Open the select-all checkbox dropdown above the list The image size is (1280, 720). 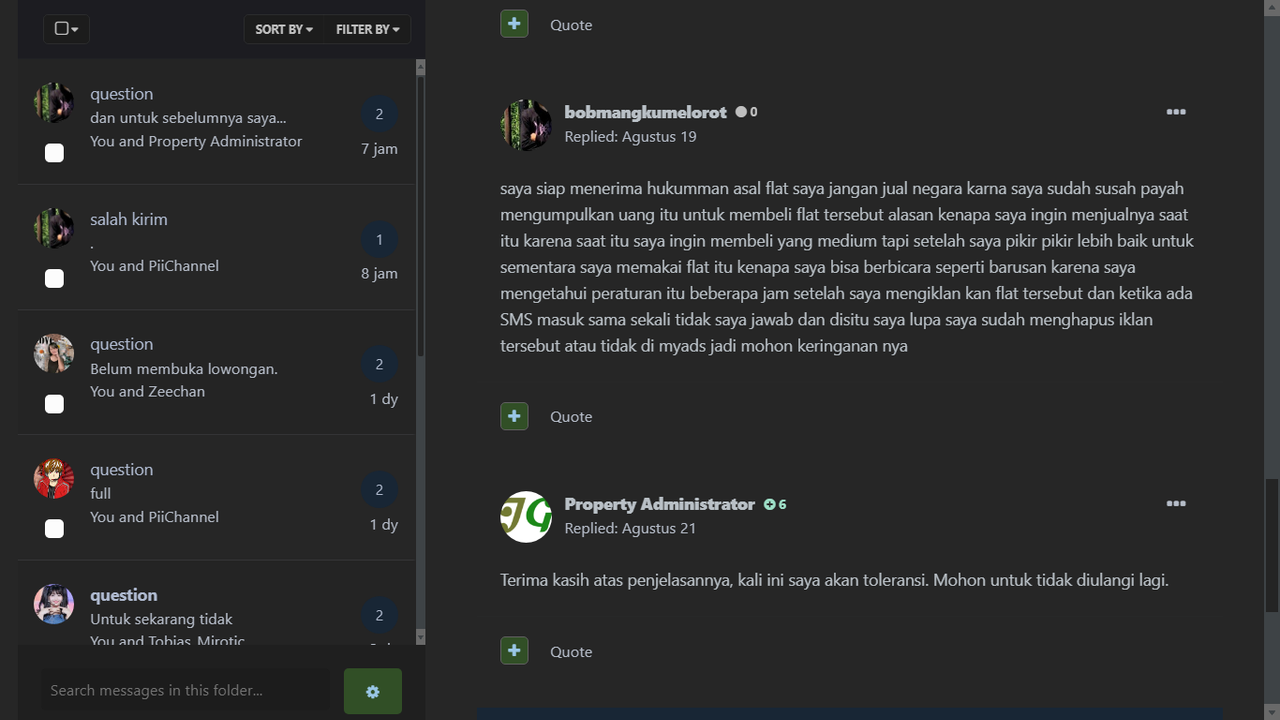66,29
